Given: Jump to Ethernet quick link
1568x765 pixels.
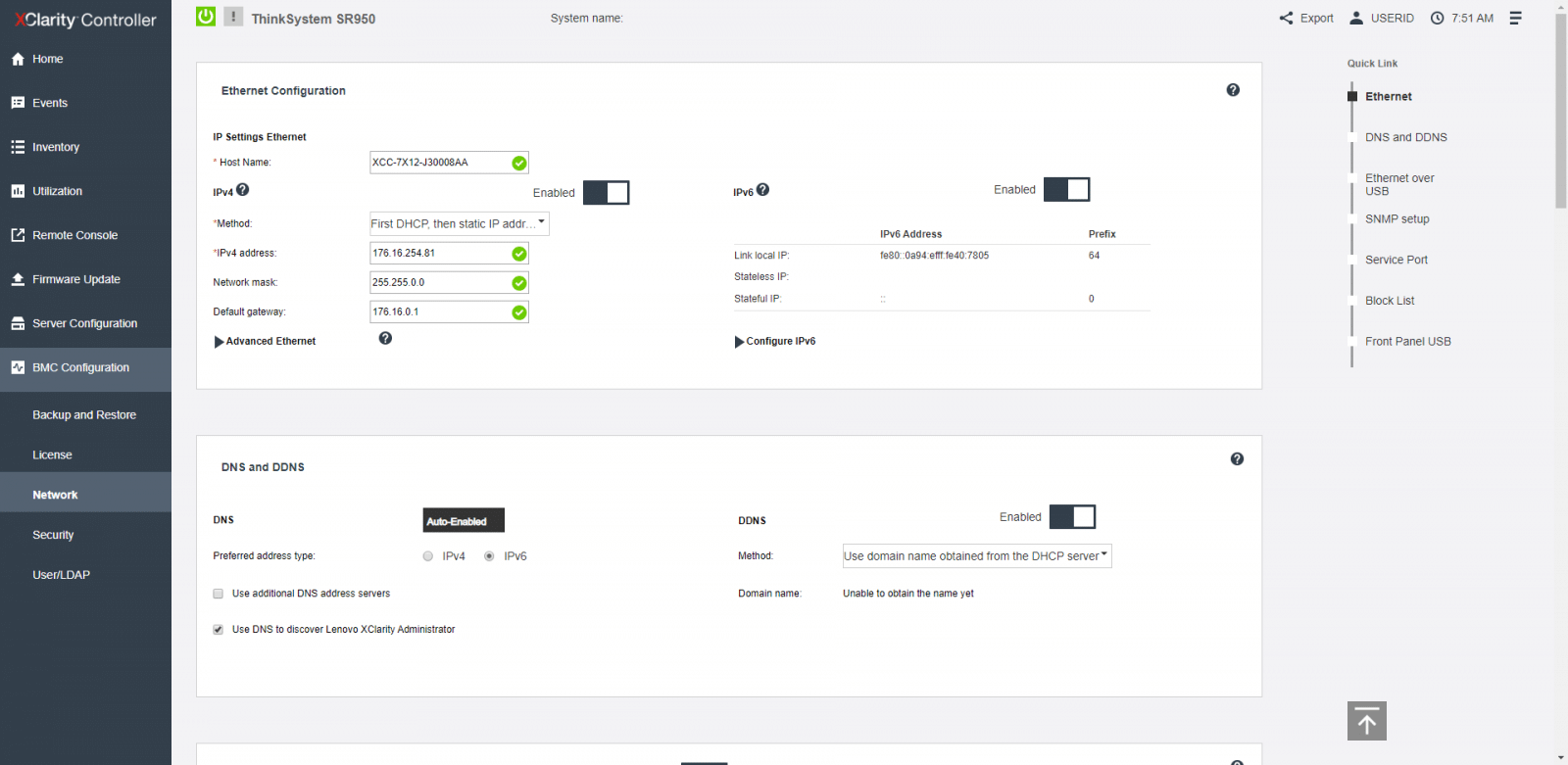Looking at the screenshot, I should (x=1389, y=97).
